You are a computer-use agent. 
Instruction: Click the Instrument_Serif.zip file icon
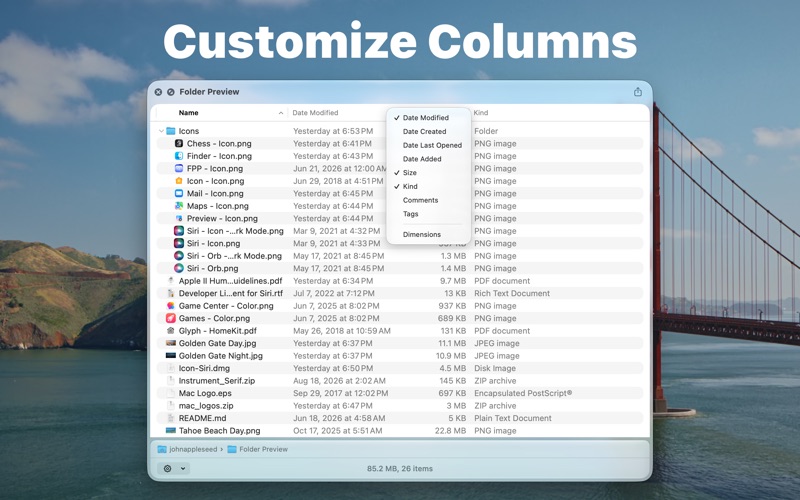click(x=170, y=381)
